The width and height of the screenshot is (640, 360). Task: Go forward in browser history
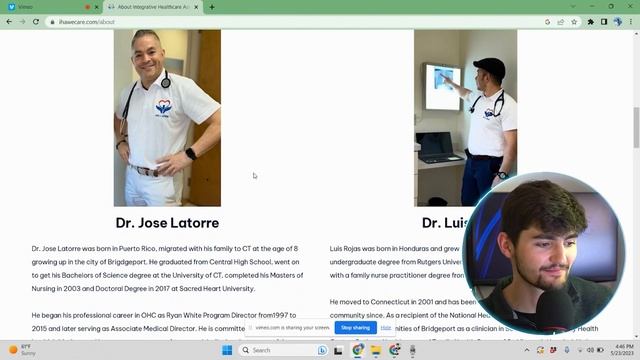tap(22, 22)
